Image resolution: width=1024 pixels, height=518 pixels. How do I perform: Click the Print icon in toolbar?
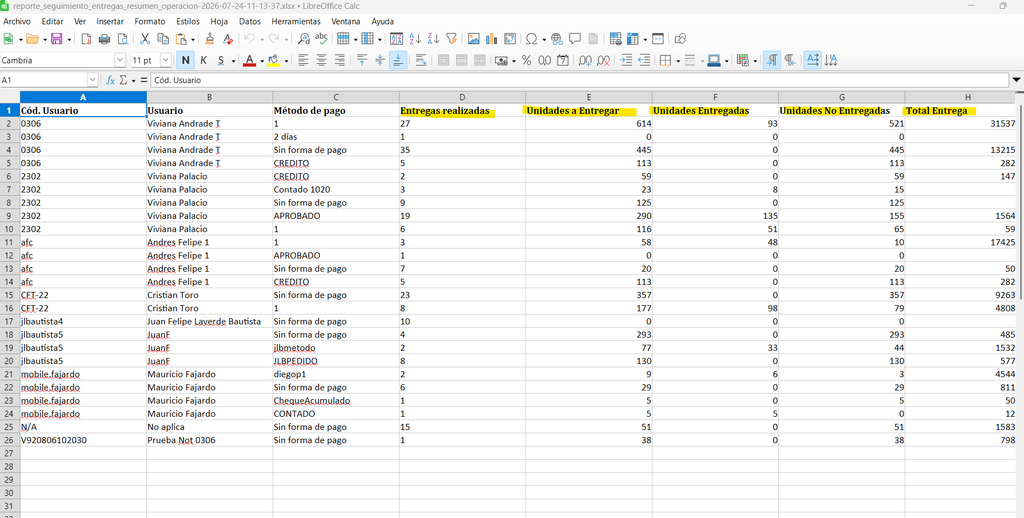point(104,39)
